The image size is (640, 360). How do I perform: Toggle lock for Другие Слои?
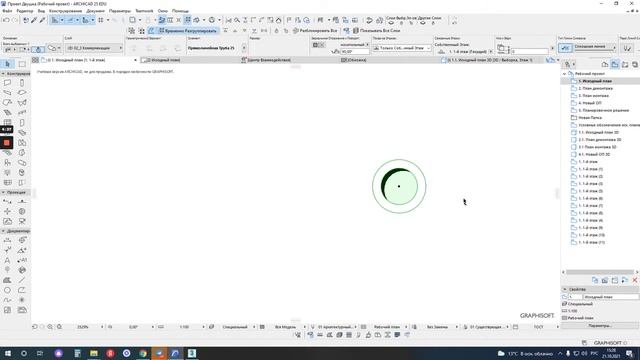pyautogui.click(x=433, y=23)
